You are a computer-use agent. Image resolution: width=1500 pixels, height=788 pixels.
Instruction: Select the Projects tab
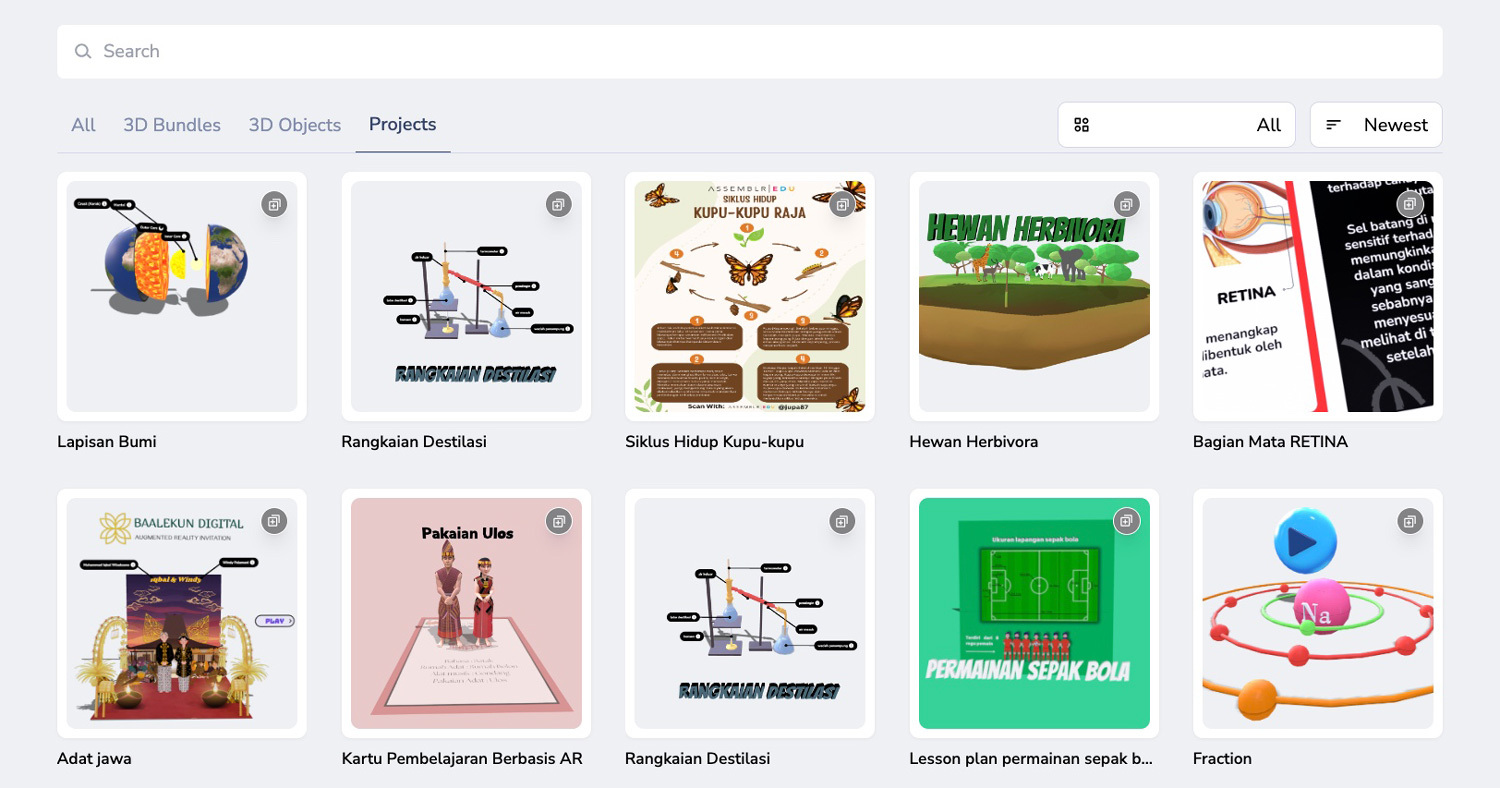[x=403, y=124]
